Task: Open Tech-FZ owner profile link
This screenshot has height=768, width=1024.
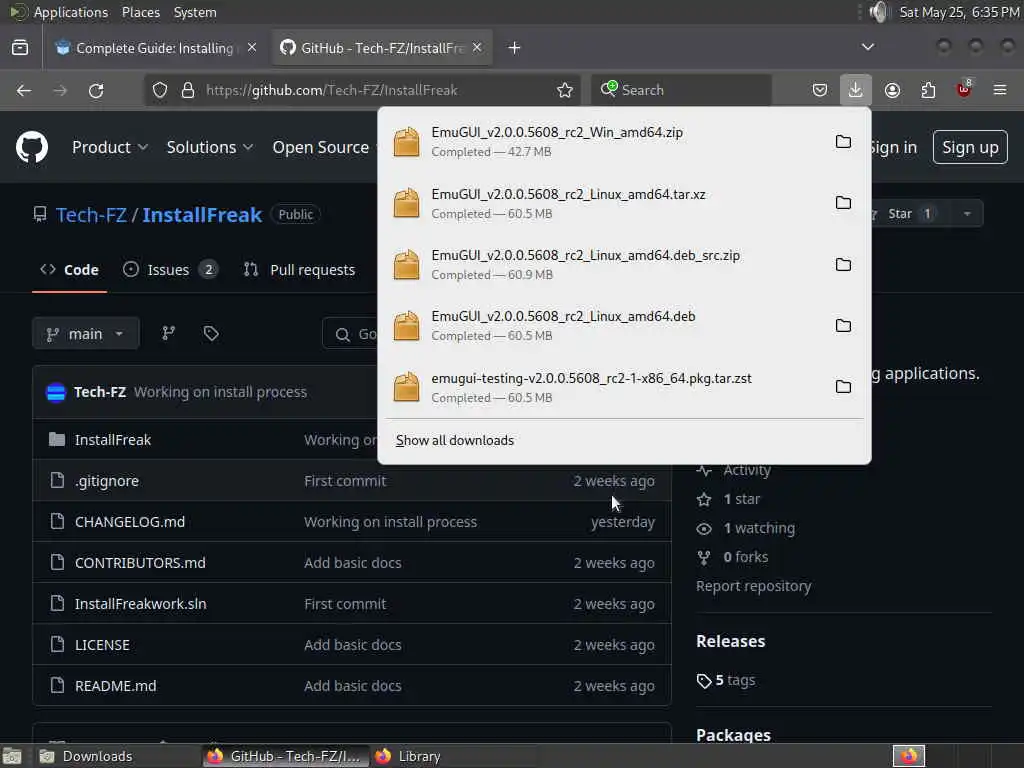Action: [x=91, y=215]
